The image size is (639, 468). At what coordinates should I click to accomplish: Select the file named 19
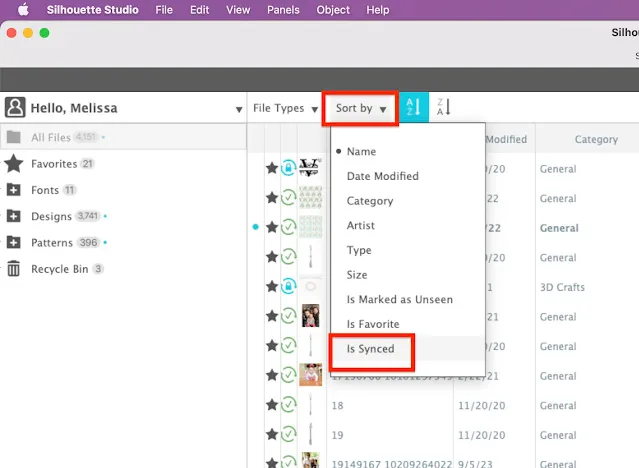click(337, 435)
